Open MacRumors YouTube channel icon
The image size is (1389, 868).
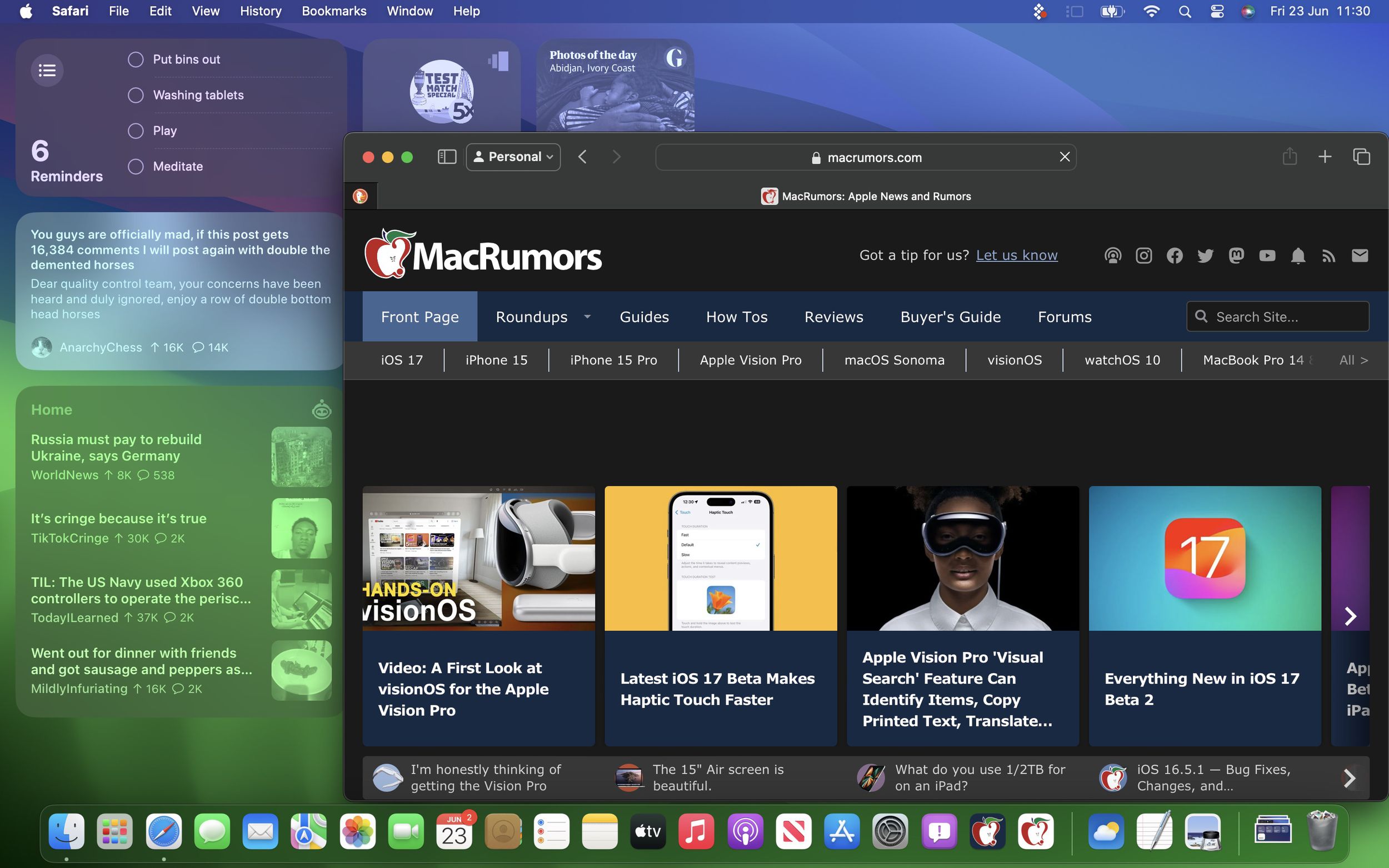tap(1267, 256)
